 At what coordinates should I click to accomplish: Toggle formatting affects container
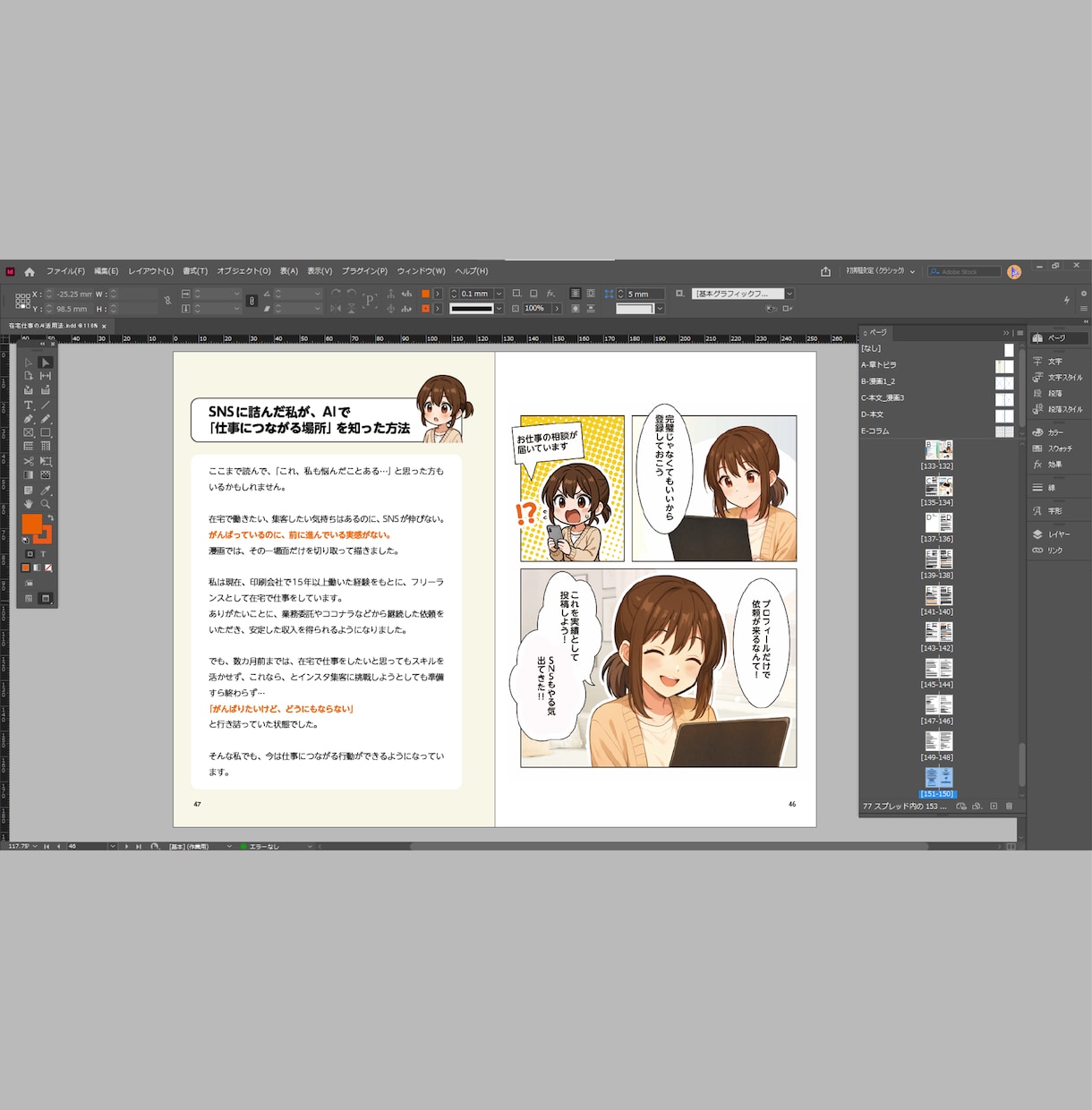click(x=30, y=554)
